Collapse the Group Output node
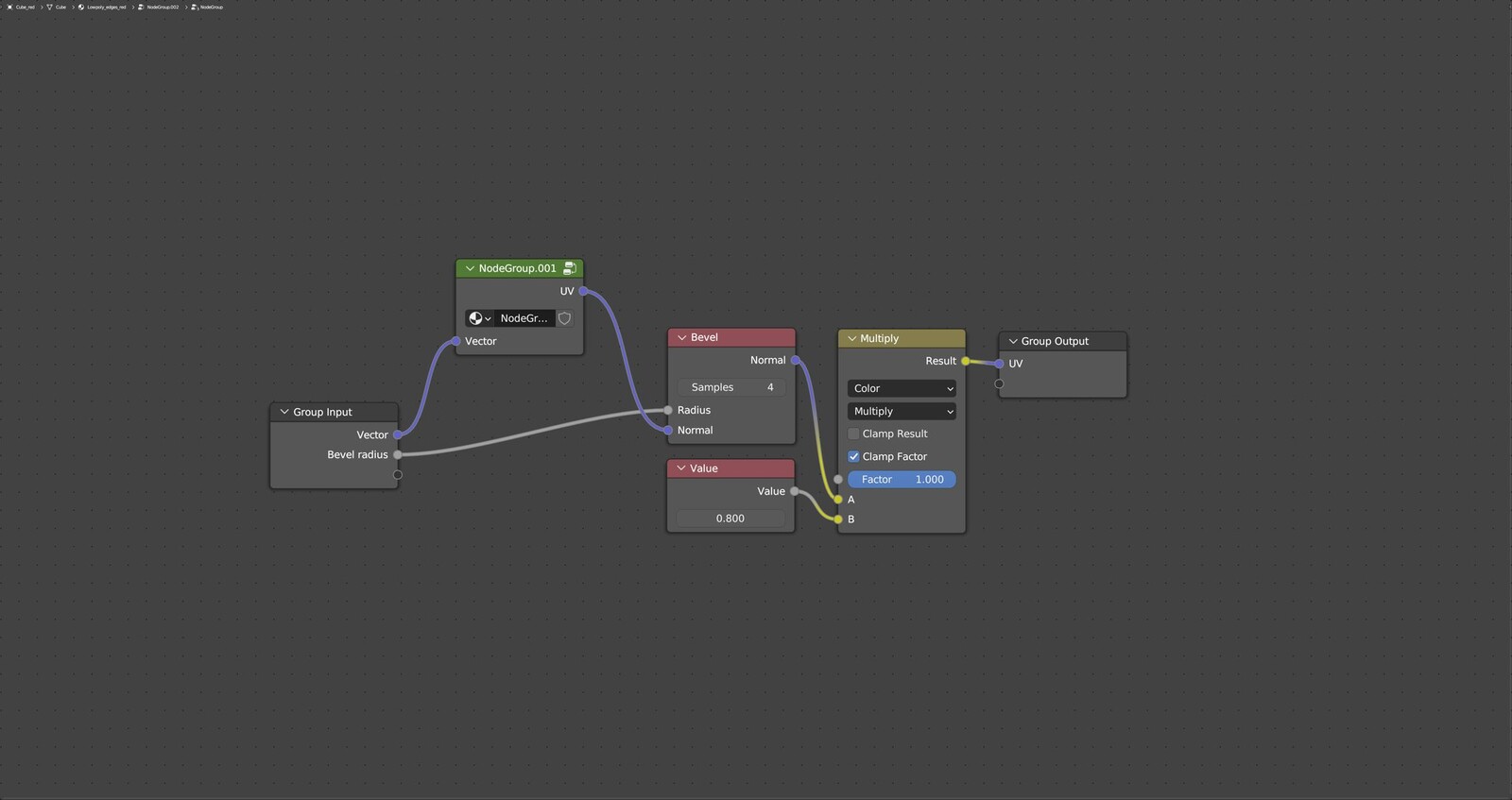 click(1012, 341)
